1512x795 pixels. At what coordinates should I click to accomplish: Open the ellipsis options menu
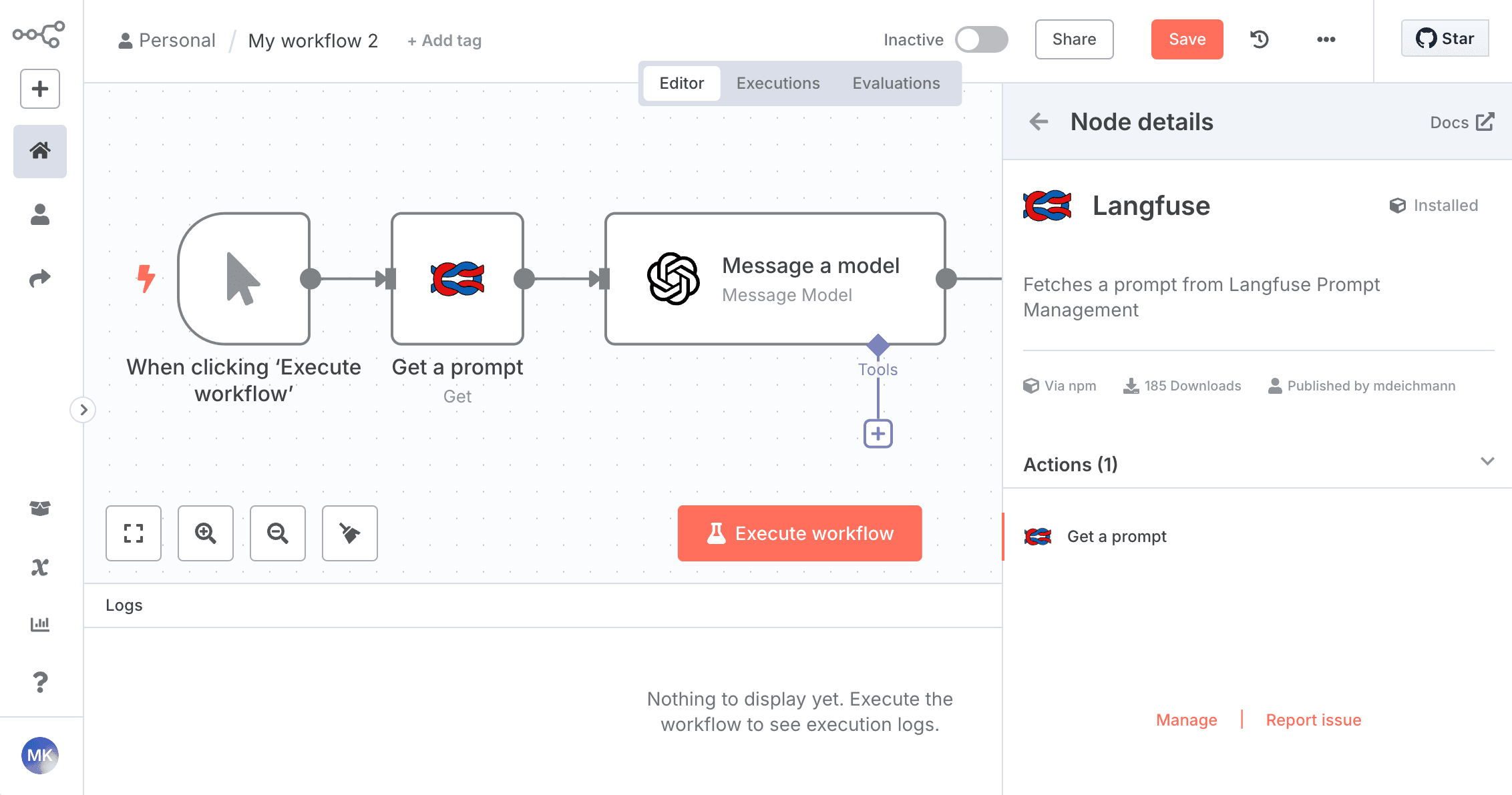pos(1326,39)
